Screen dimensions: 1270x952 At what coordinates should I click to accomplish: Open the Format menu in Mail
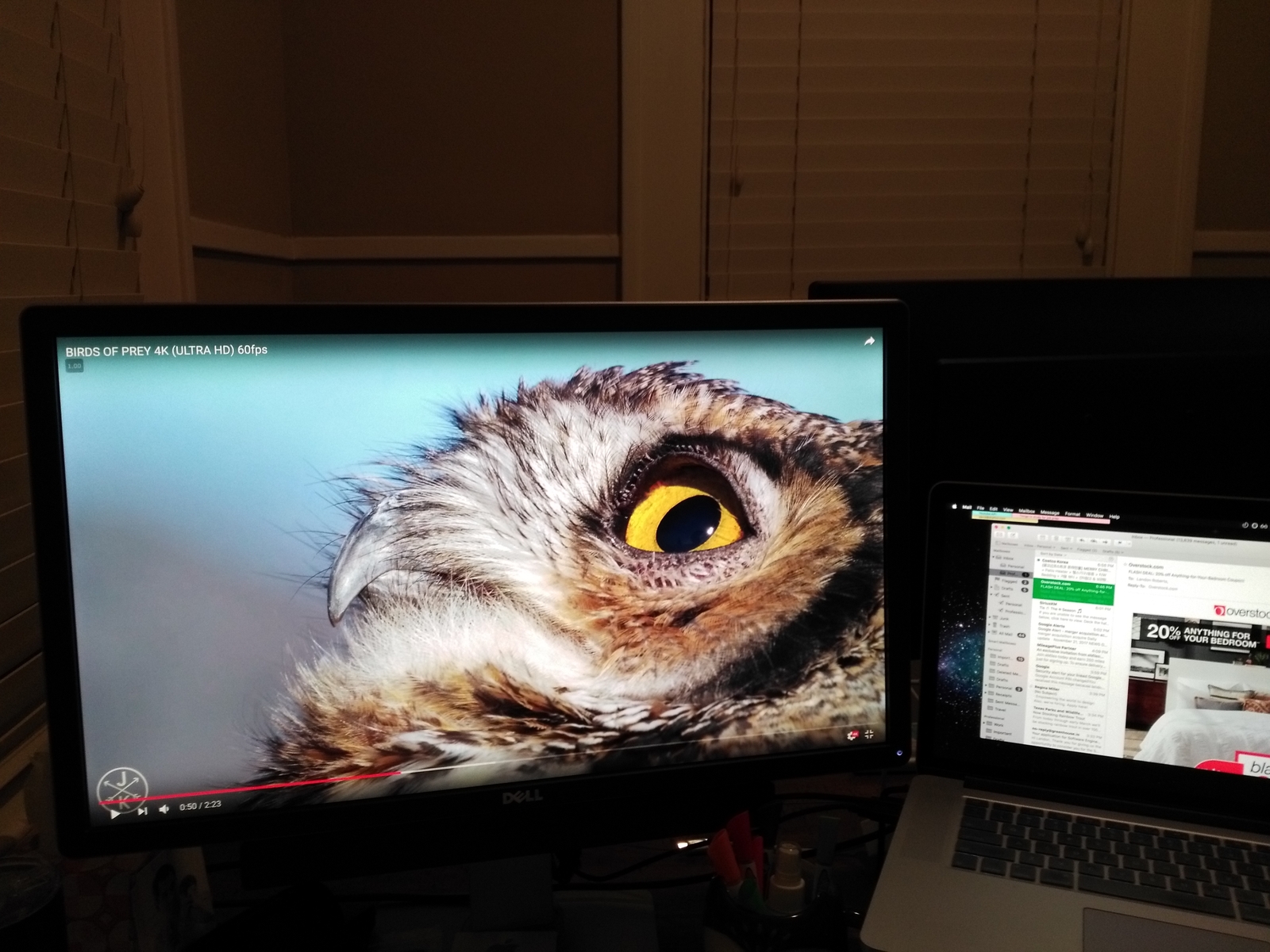pos(1072,514)
